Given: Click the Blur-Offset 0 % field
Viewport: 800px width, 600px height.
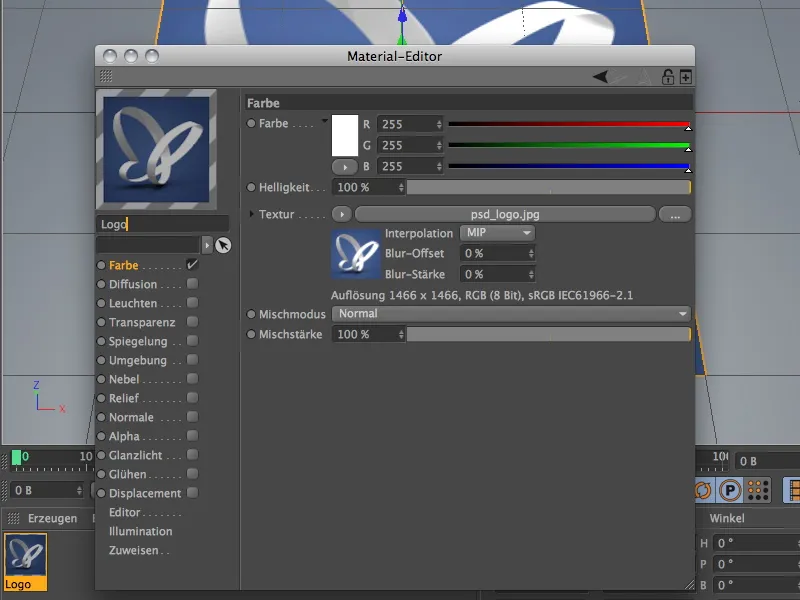Looking at the screenshot, I should click(x=497, y=254).
